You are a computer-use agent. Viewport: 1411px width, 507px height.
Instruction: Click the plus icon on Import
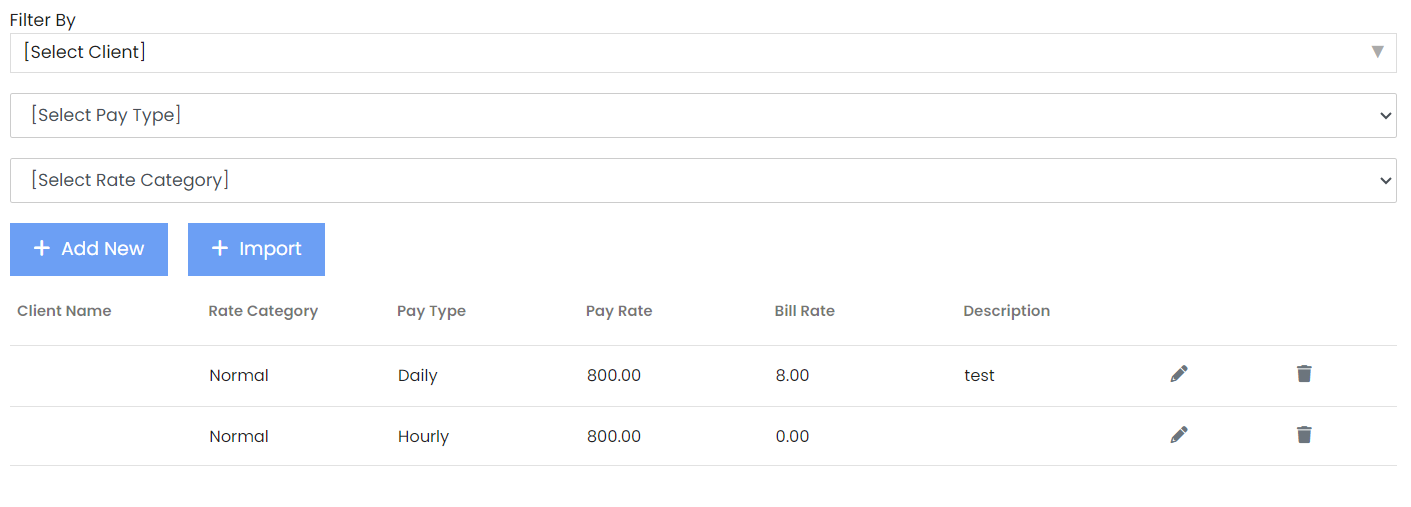[220, 249]
